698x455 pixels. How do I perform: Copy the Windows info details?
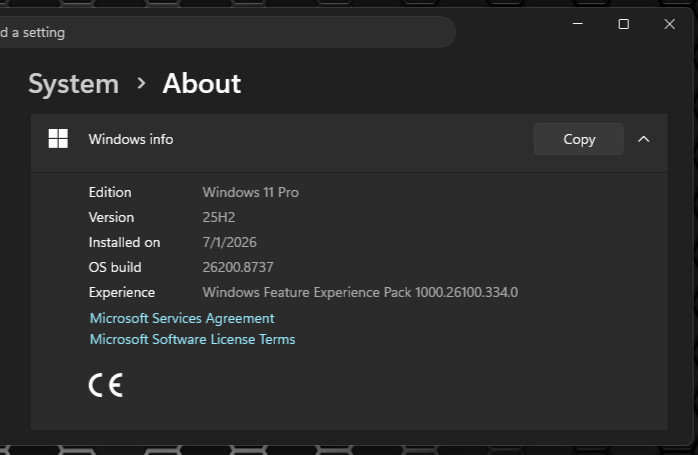tap(579, 139)
